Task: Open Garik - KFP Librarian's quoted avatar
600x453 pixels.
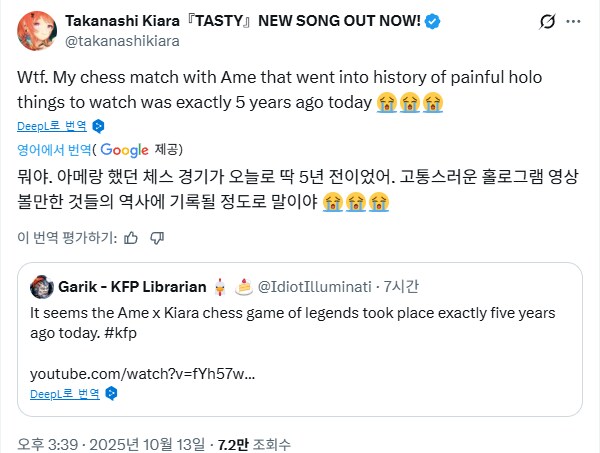Action: (41, 286)
